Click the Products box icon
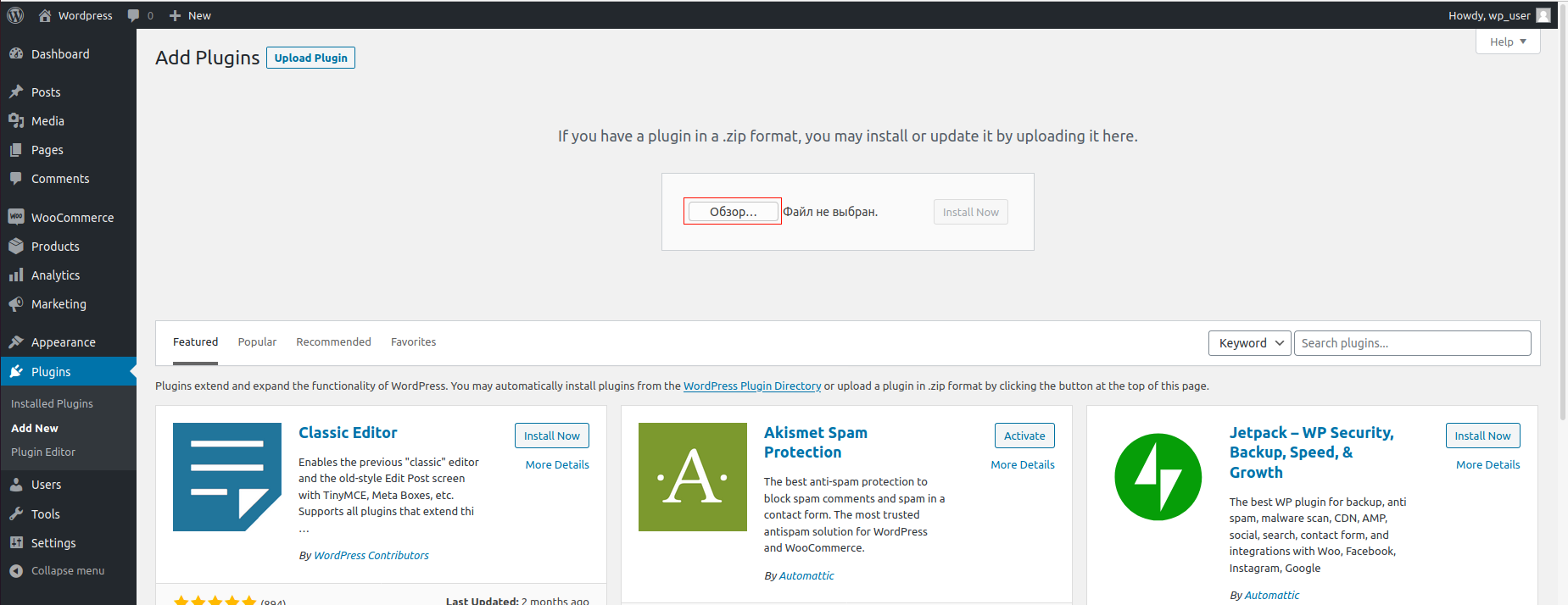 [x=16, y=246]
